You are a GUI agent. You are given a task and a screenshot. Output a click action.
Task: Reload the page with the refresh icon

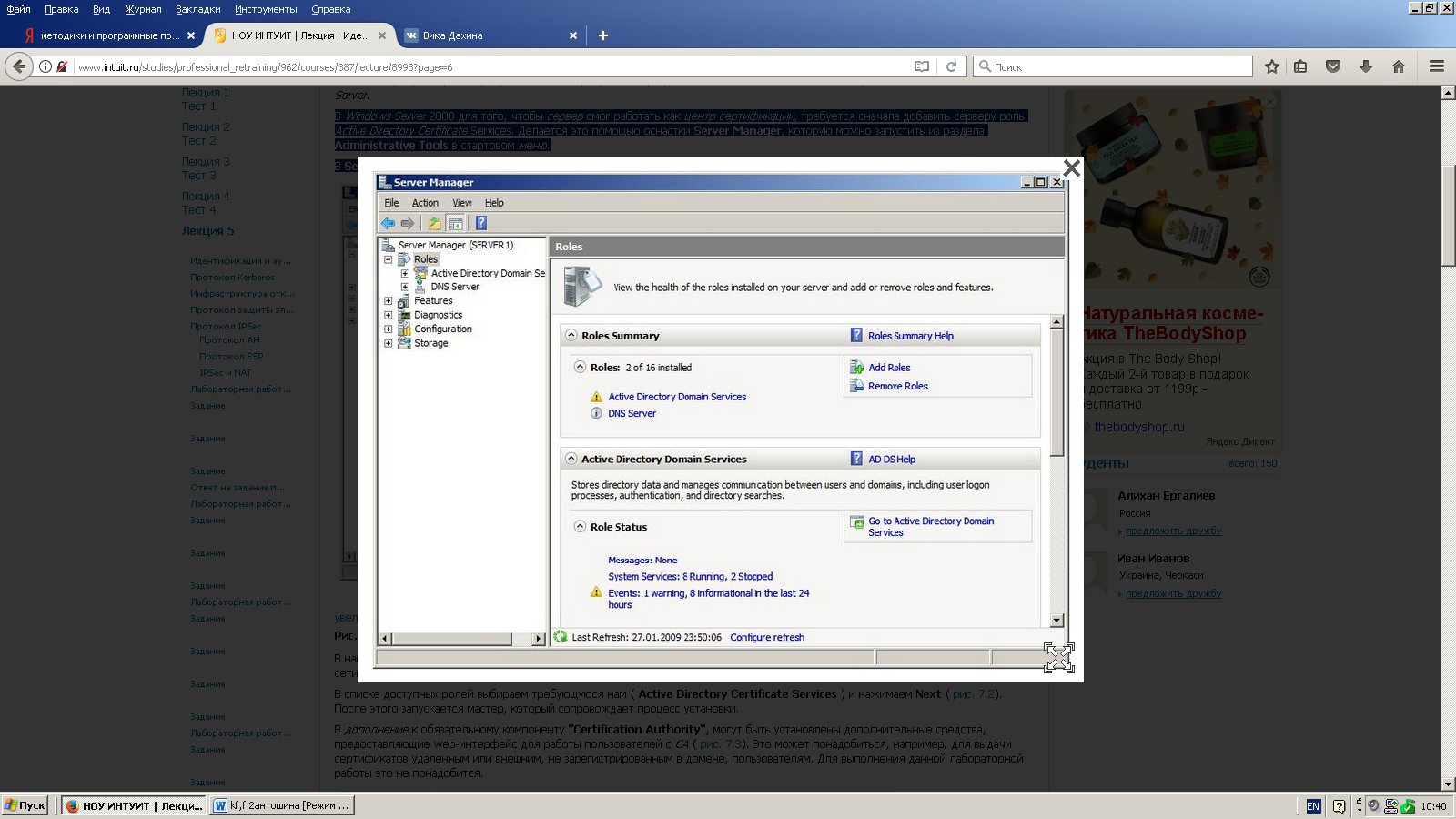pyautogui.click(x=952, y=66)
